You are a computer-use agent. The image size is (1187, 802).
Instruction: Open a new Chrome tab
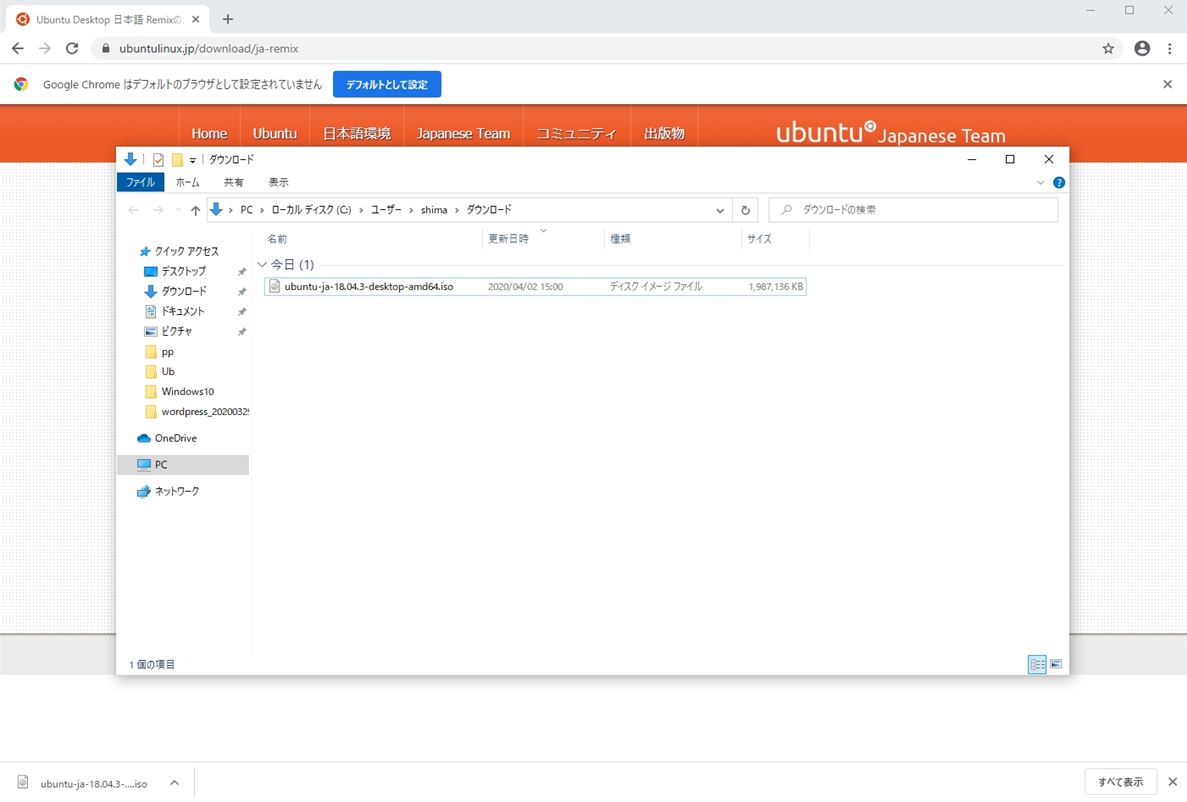(x=228, y=19)
